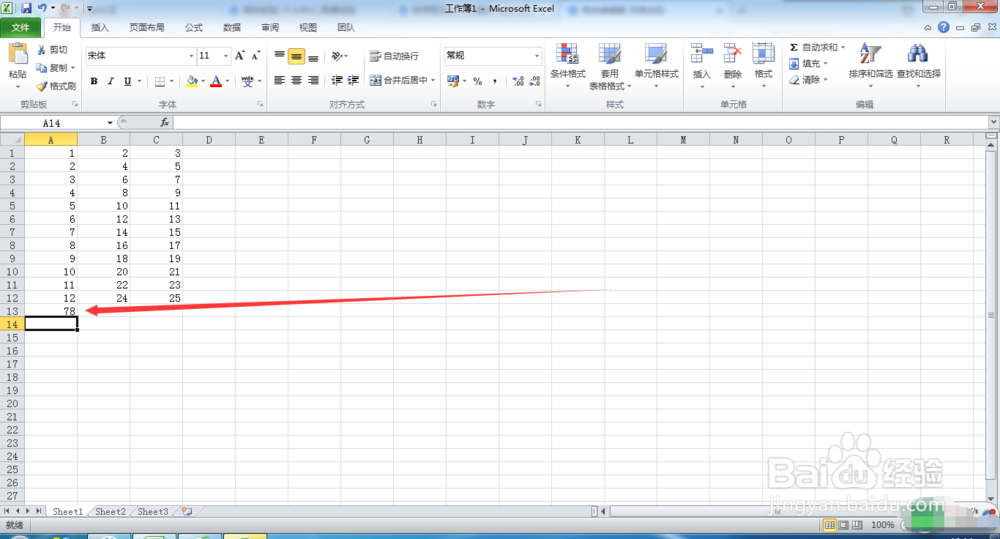Click 自动换行 wrap text button
Screen dimensions: 1000x539
click(x=394, y=56)
